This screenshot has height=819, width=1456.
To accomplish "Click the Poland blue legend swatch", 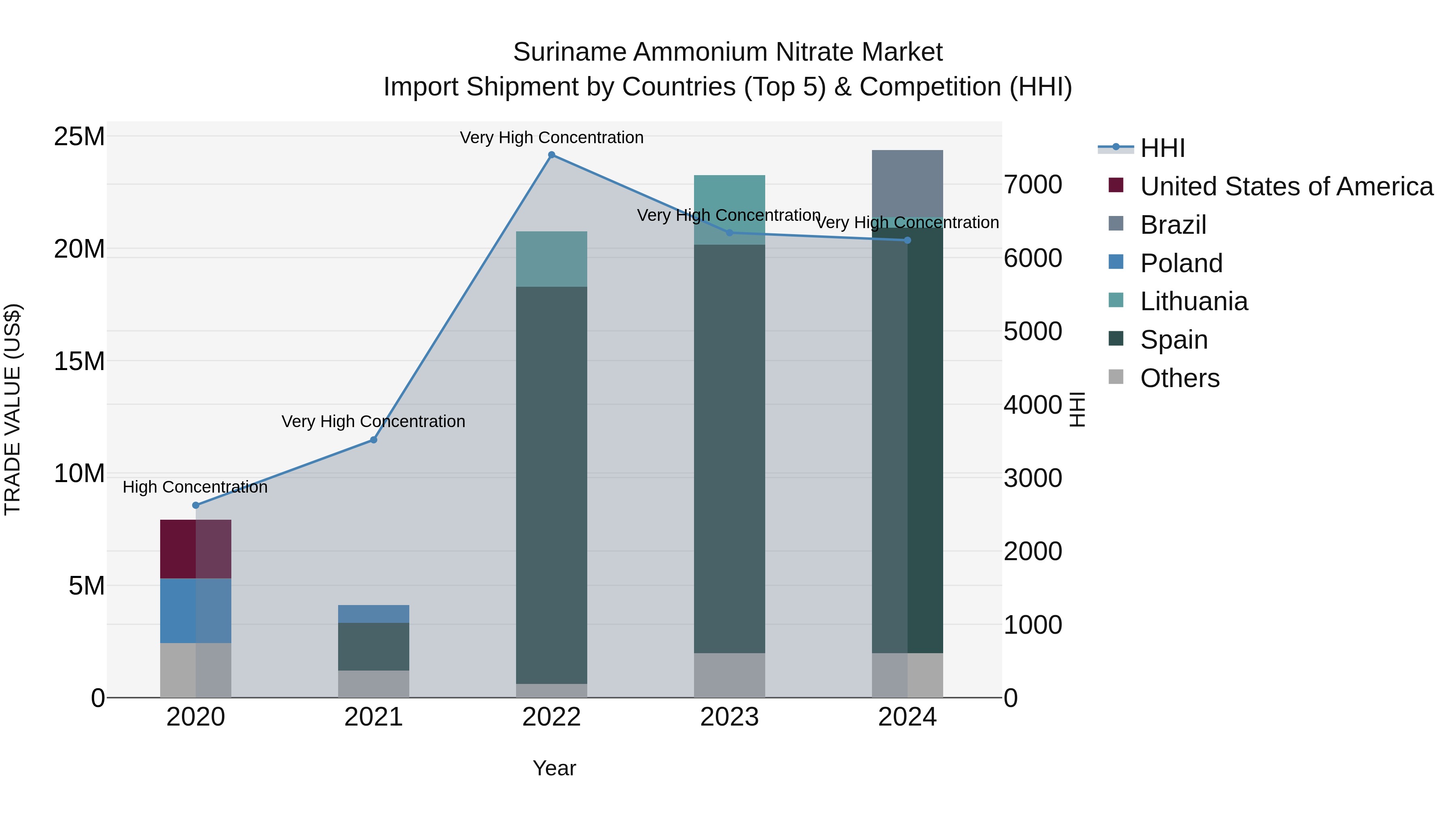I will point(1116,262).
